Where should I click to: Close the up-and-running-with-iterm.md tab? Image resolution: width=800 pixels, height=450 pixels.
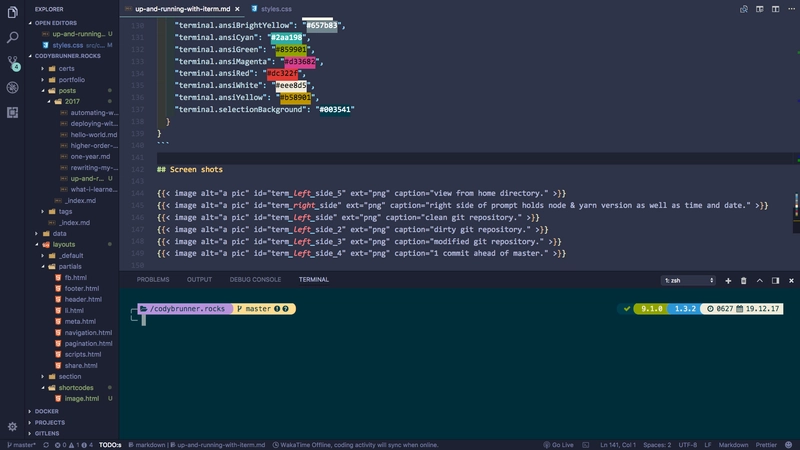click(237, 9)
